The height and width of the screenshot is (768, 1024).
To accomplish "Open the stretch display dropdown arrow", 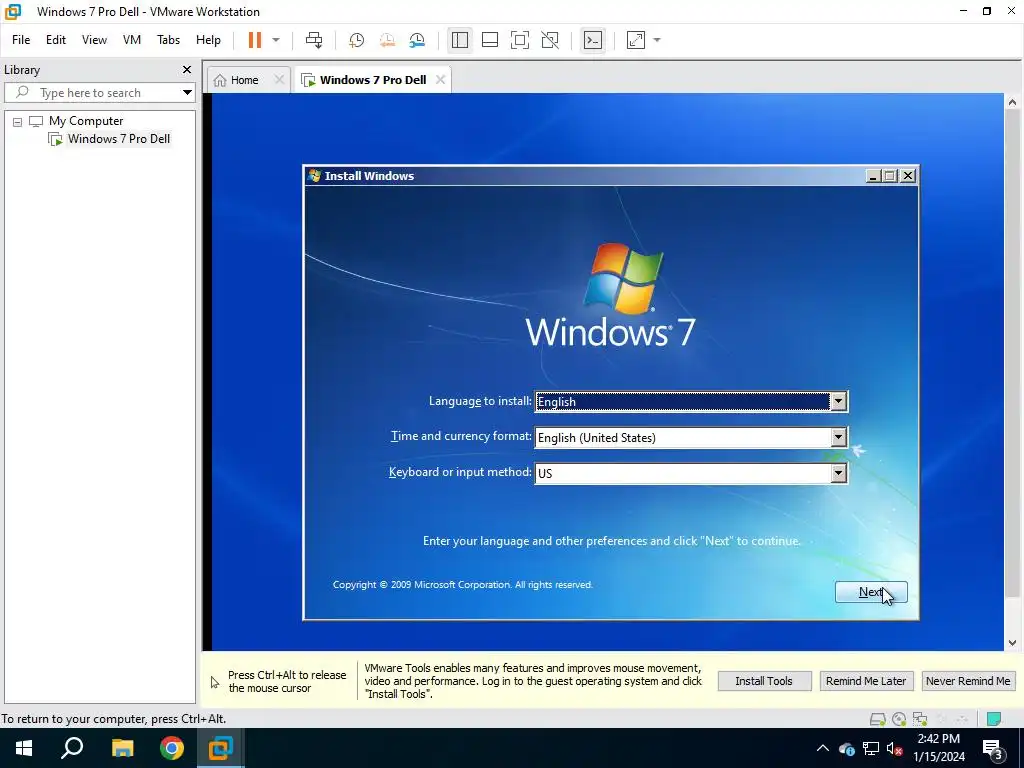I will pos(657,40).
